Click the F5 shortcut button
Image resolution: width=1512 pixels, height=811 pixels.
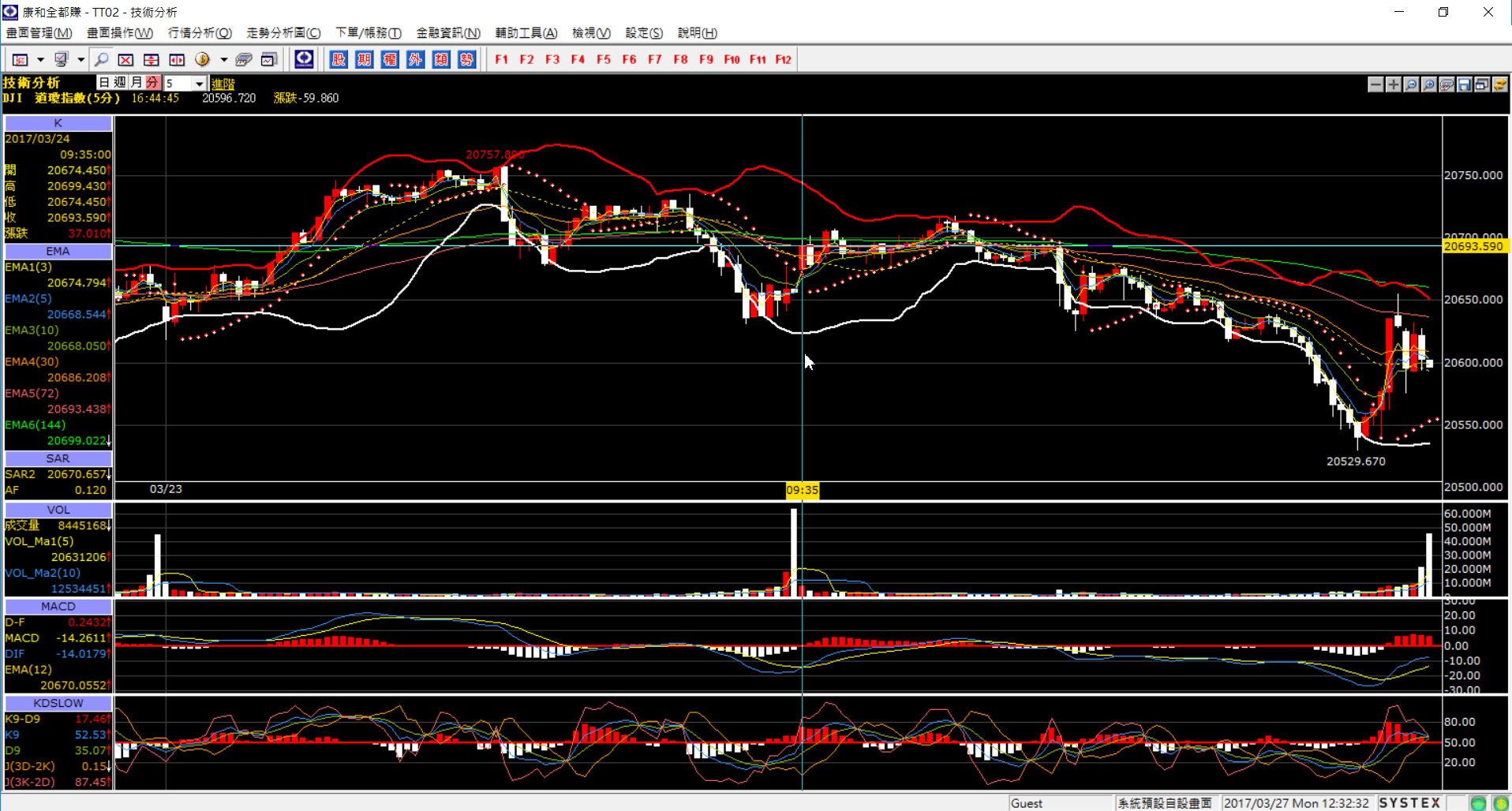(604, 59)
